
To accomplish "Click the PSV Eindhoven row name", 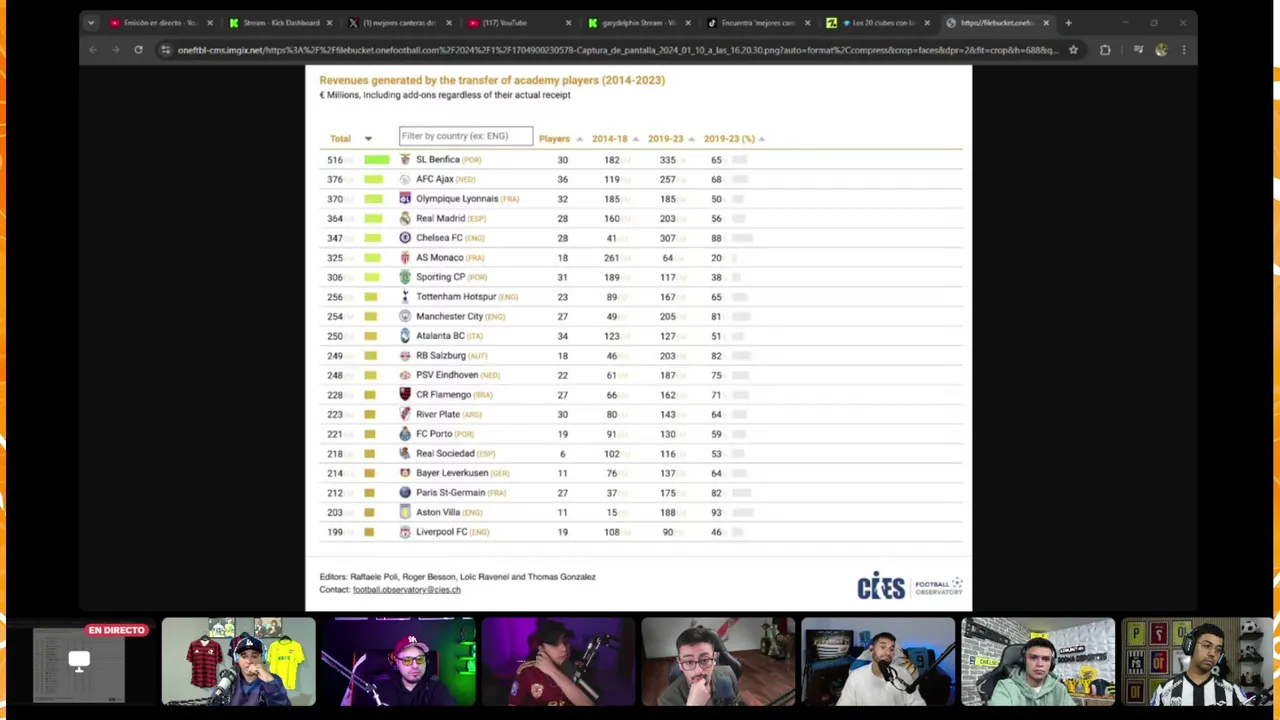I will coord(447,375).
